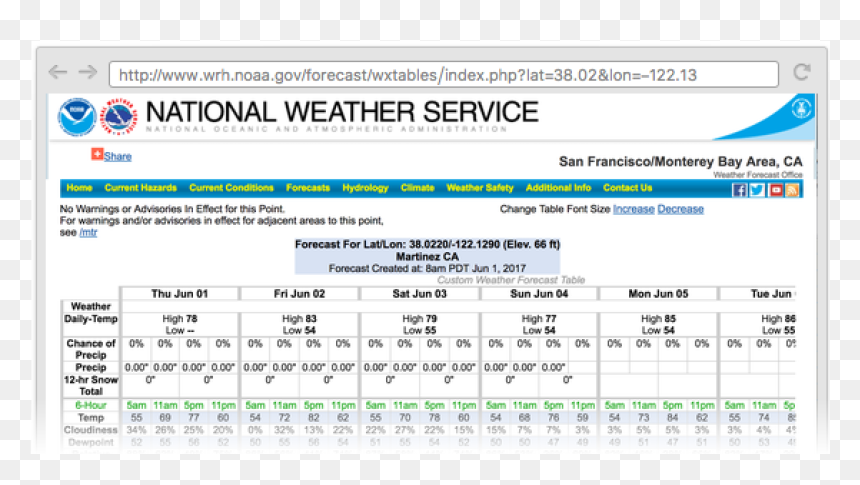Click the Dewpoint row label
This screenshot has height=485, width=860.
90,442
